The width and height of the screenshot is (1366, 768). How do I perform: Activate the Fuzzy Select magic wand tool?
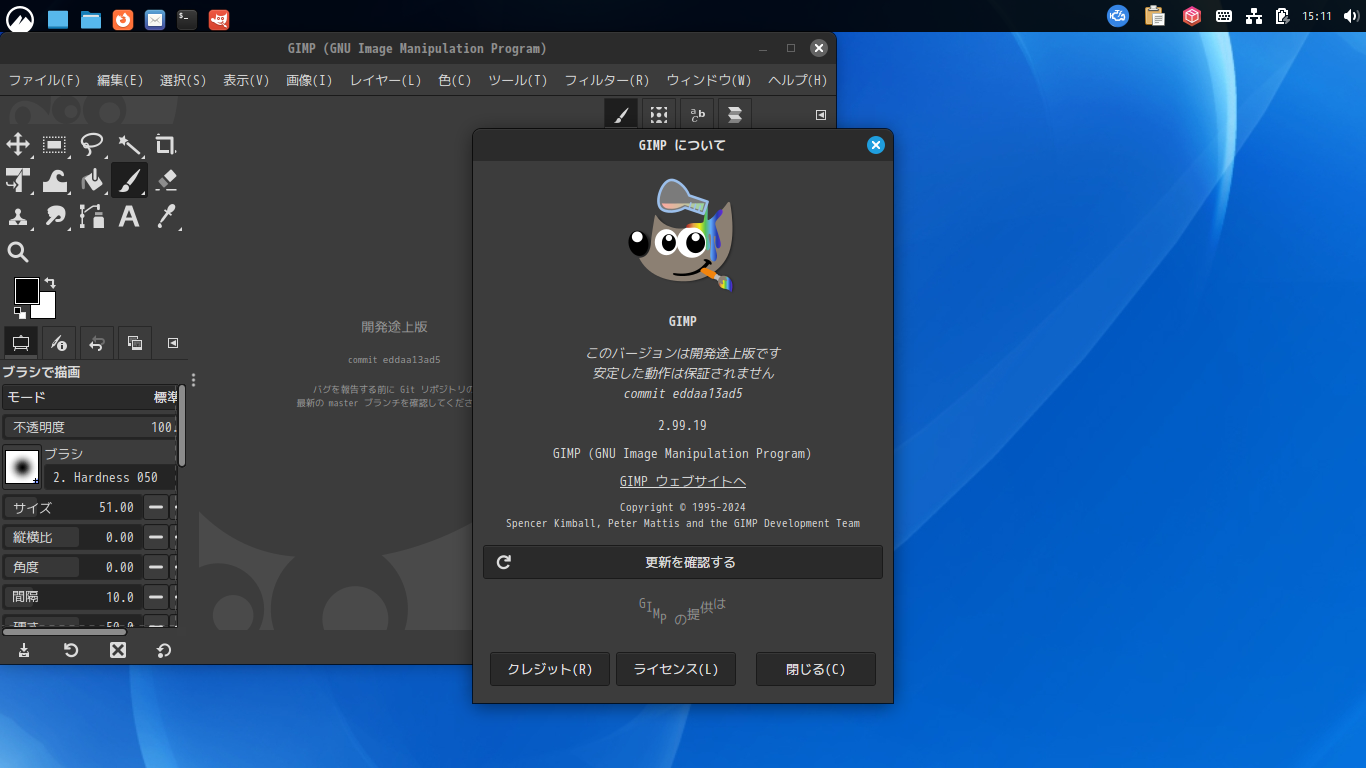129,145
